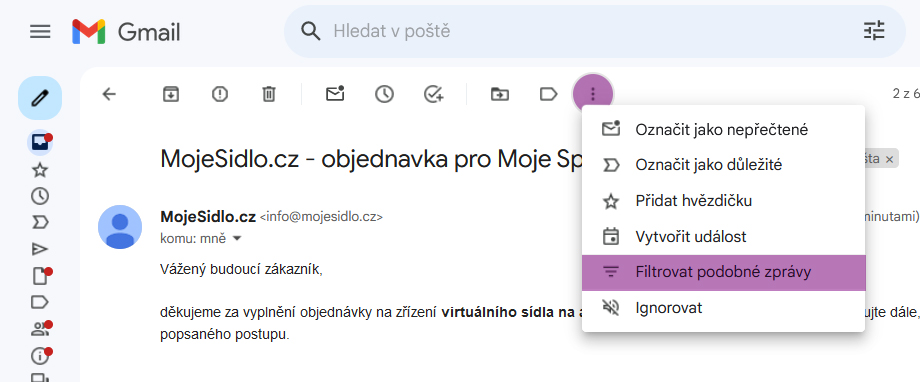The width and height of the screenshot is (920, 382).
Task: Move email to folder icon
Action: click(x=500, y=94)
